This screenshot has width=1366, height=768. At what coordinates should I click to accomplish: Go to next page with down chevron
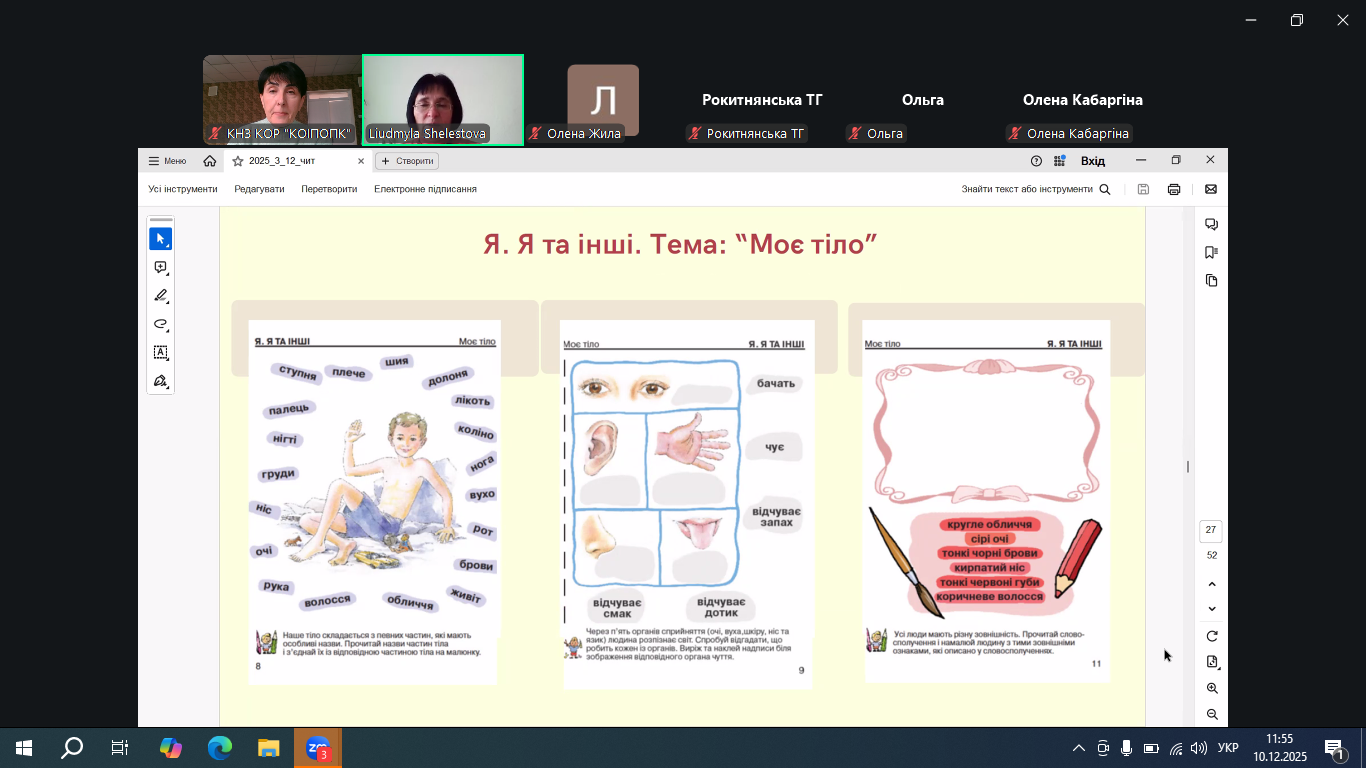coord(1212,609)
